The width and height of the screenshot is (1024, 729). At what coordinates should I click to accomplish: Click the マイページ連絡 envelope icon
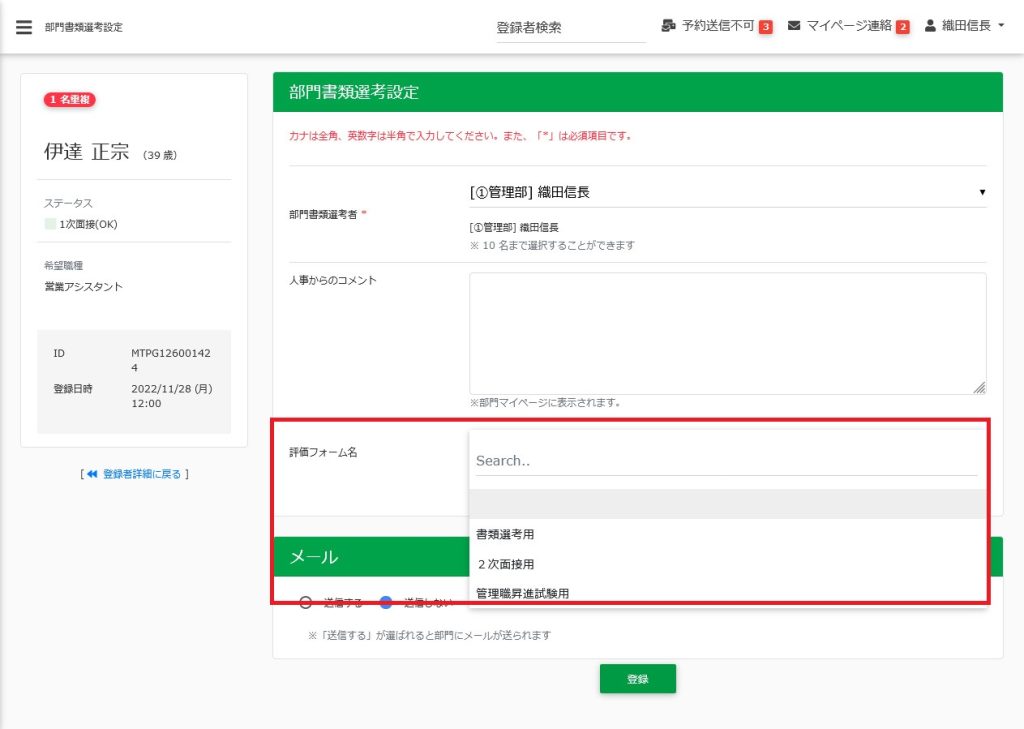794,26
